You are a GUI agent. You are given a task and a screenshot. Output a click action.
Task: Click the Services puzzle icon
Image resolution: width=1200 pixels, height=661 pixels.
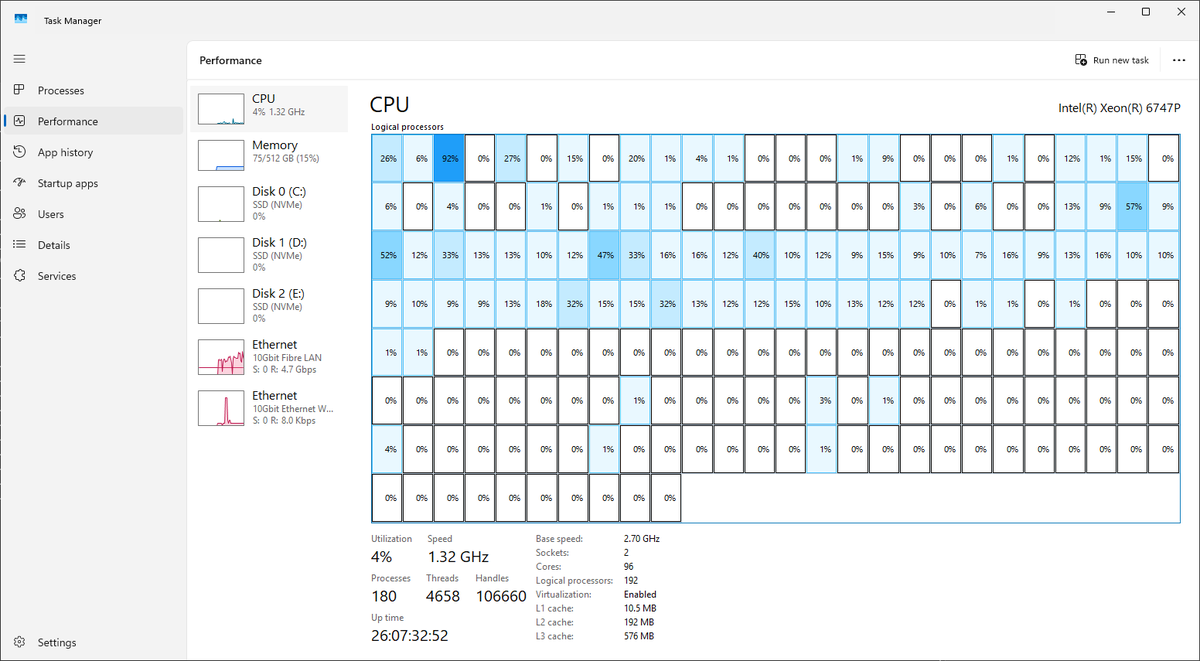point(19,276)
